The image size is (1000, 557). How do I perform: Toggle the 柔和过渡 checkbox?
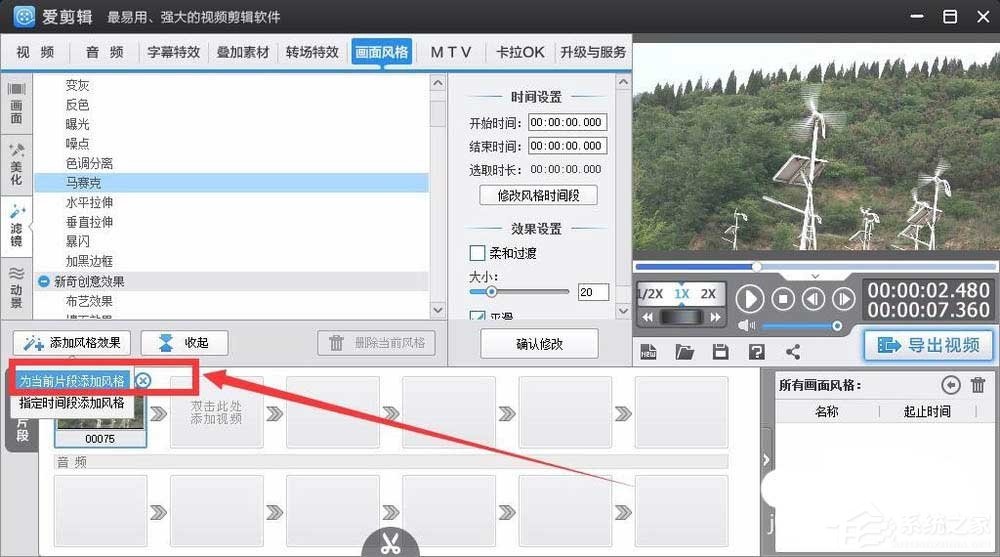pyautogui.click(x=477, y=253)
